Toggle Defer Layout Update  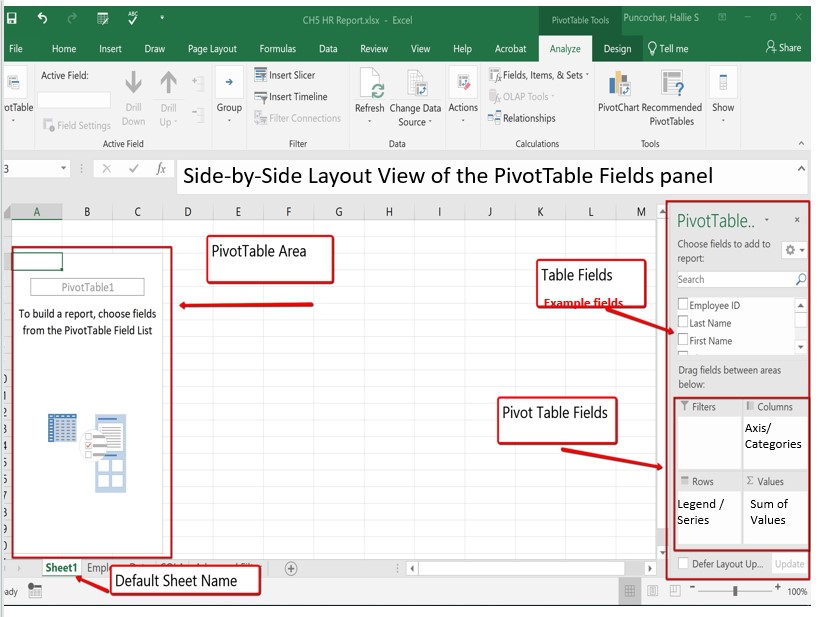click(682, 563)
